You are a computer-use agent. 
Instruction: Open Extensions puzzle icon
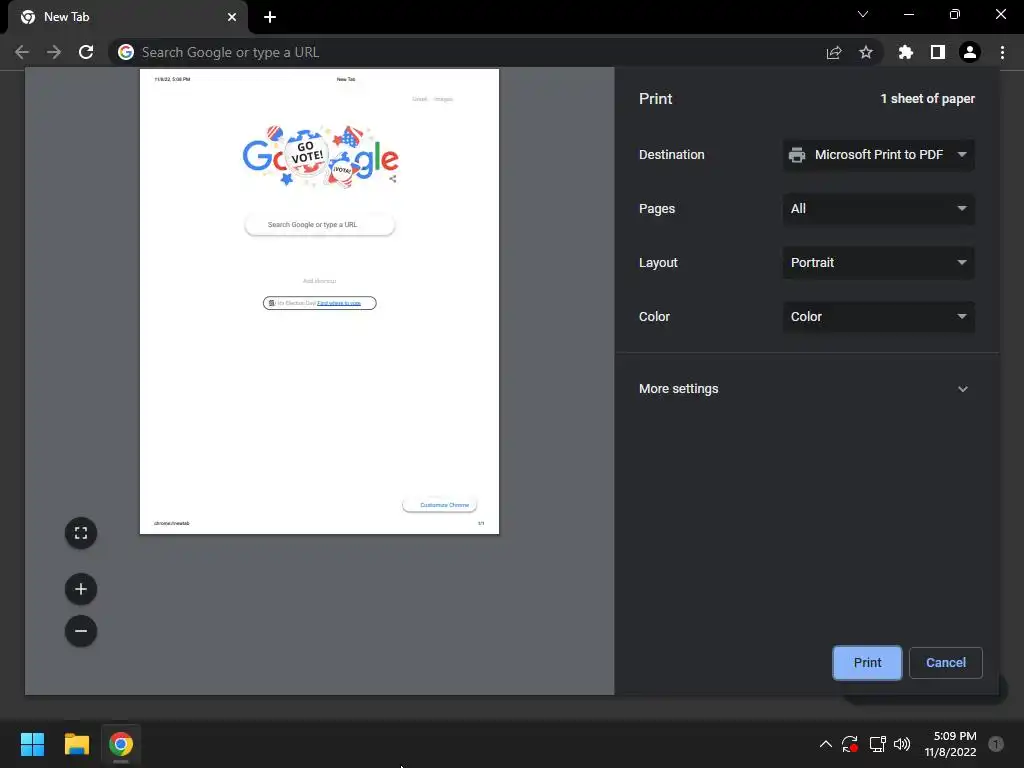pos(906,52)
